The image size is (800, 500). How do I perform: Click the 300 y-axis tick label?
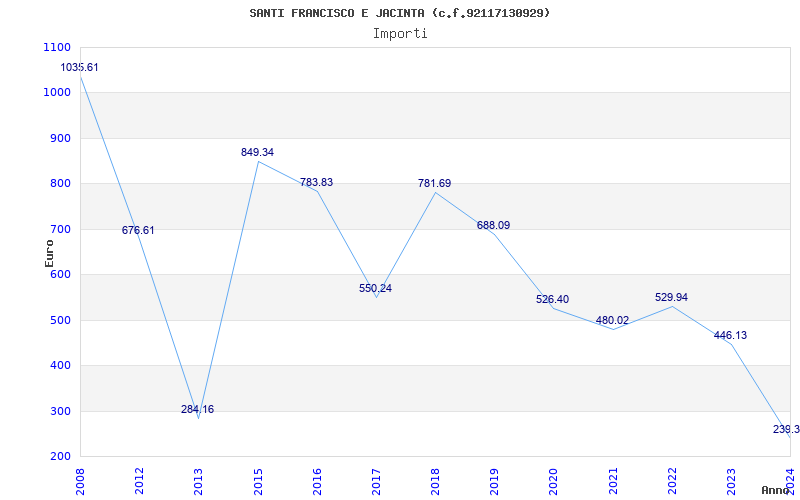60,411
